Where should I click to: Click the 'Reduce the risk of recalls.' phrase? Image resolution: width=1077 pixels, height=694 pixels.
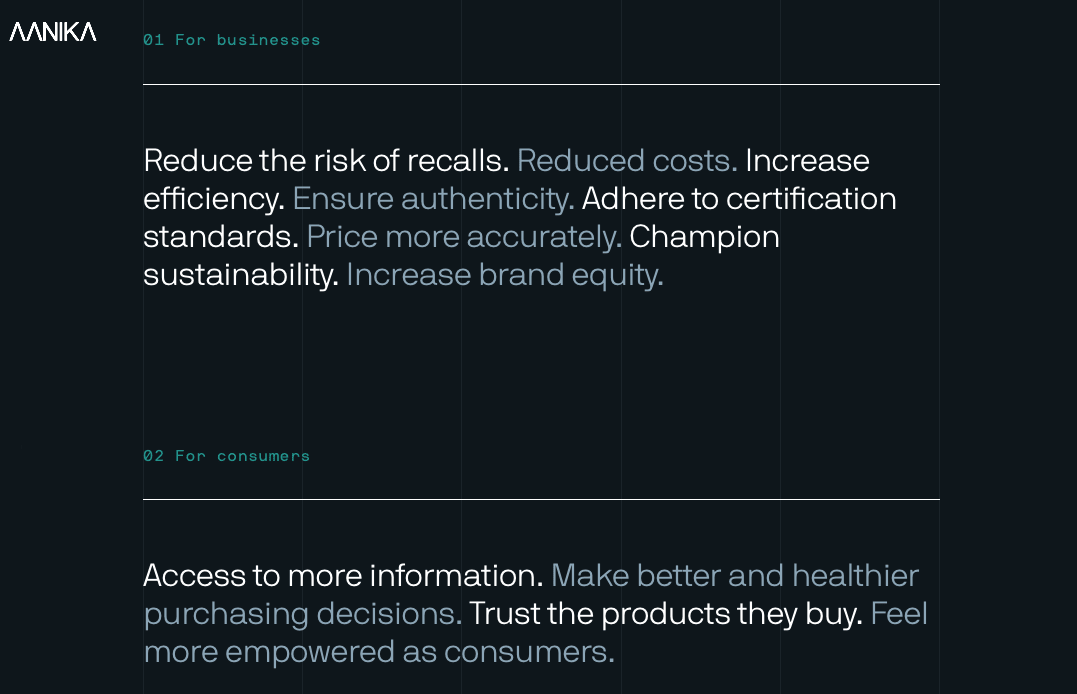(x=326, y=161)
